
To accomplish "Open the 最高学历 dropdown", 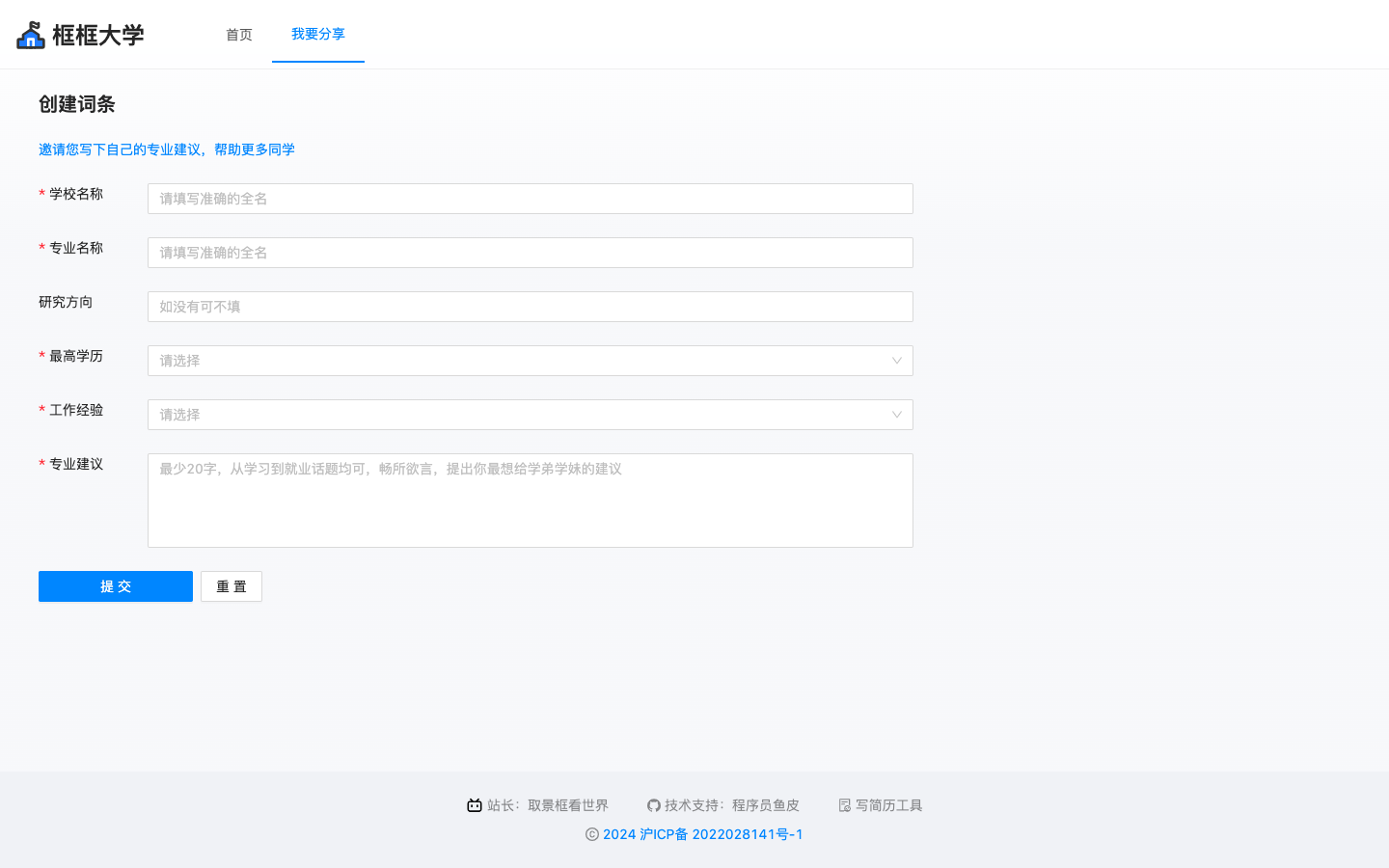I will coord(531,361).
